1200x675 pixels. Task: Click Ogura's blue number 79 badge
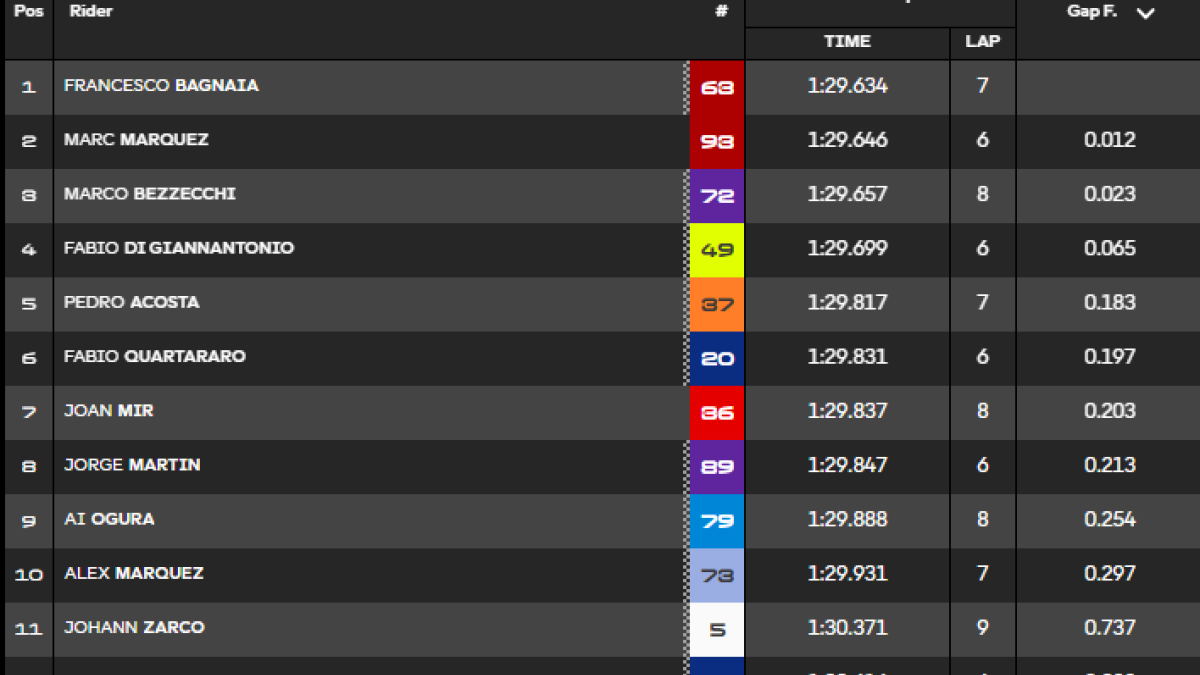(717, 521)
